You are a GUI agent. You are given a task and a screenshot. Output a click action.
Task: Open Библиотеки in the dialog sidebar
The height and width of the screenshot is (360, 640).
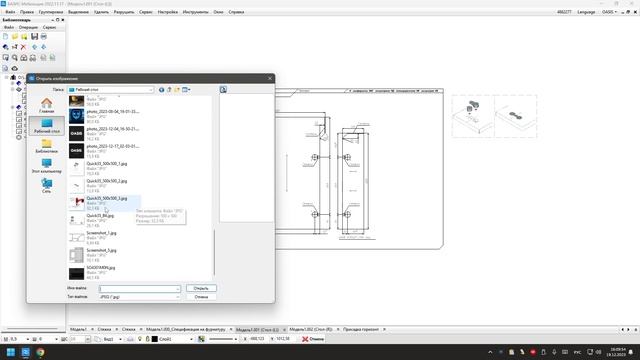(x=47, y=146)
